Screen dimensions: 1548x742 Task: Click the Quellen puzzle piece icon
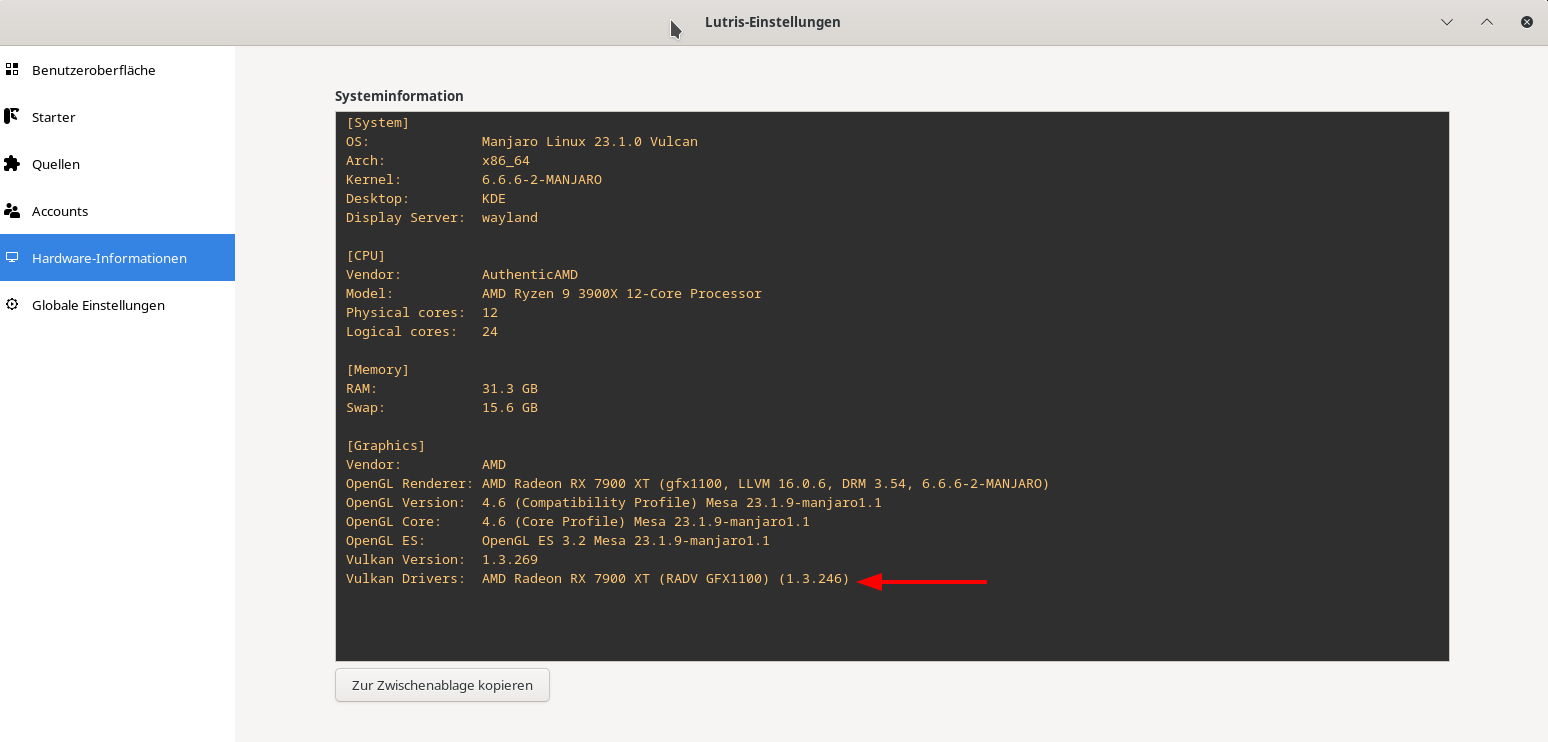click(x=12, y=163)
